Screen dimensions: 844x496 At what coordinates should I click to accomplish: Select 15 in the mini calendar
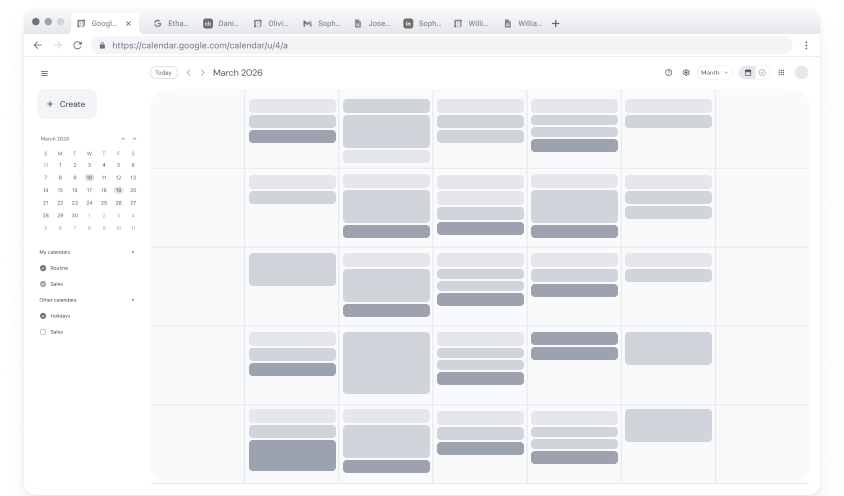pos(60,190)
